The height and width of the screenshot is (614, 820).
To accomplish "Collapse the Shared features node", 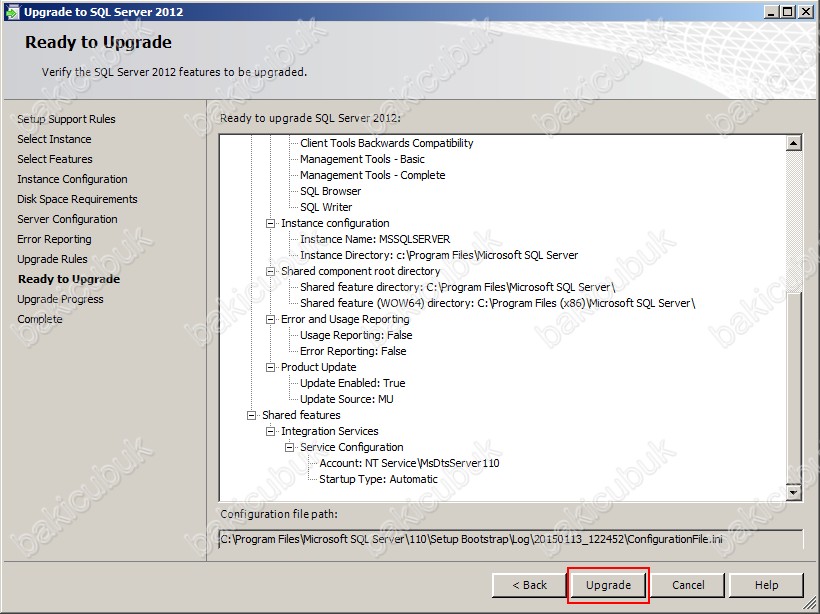I will click(x=252, y=415).
